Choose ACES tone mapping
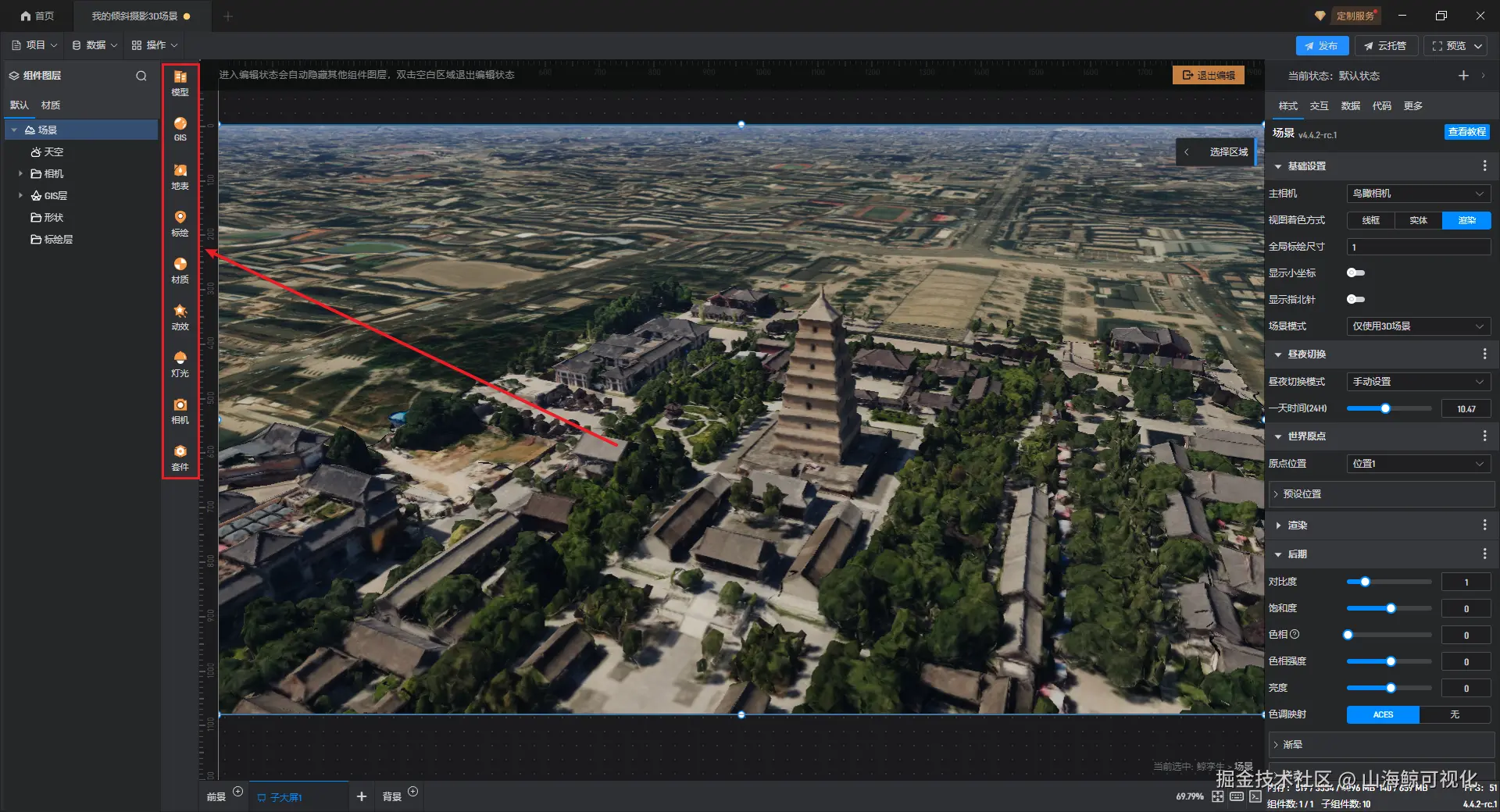The image size is (1500, 812). point(1383,714)
